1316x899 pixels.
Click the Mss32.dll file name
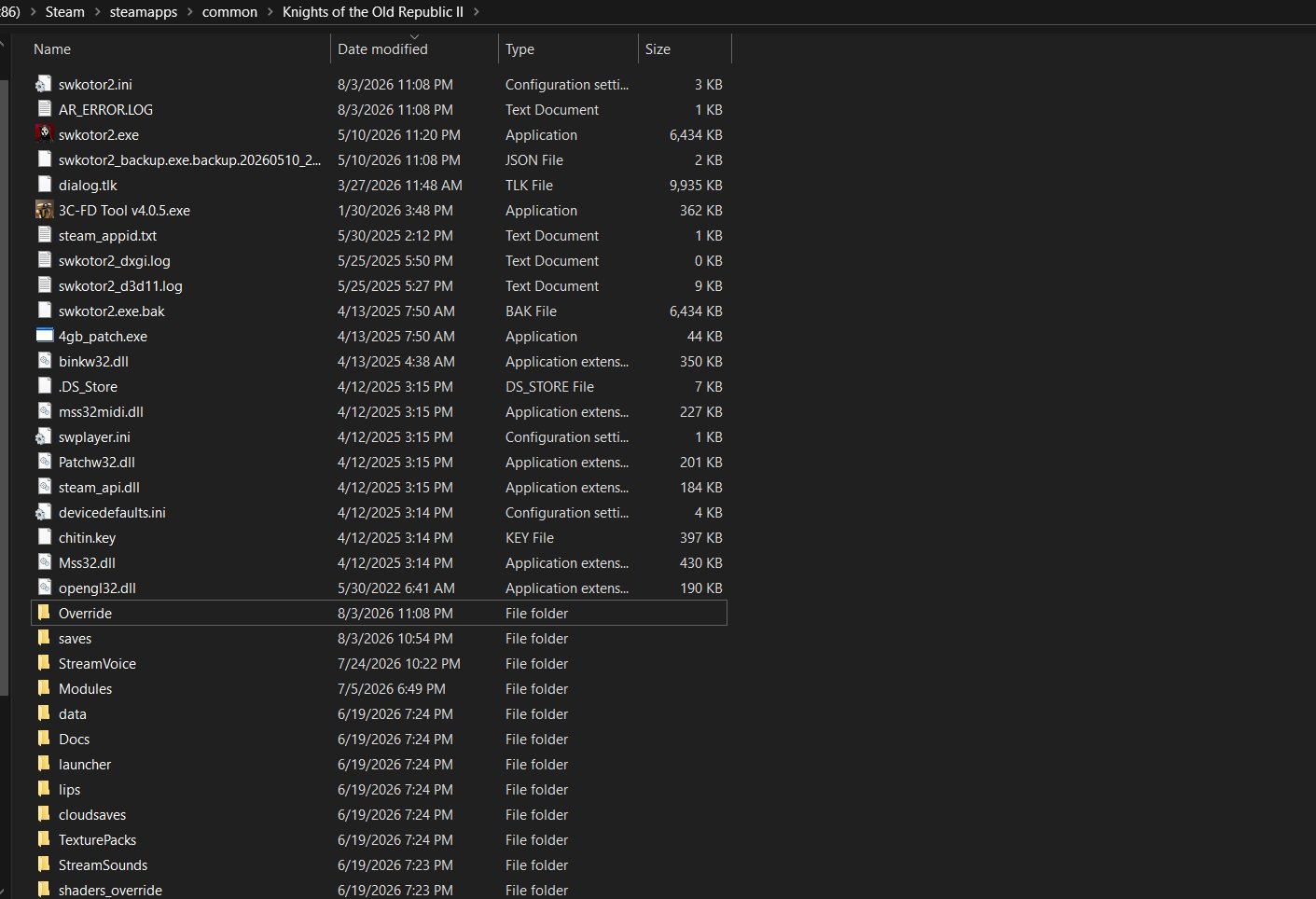tap(87, 562)
